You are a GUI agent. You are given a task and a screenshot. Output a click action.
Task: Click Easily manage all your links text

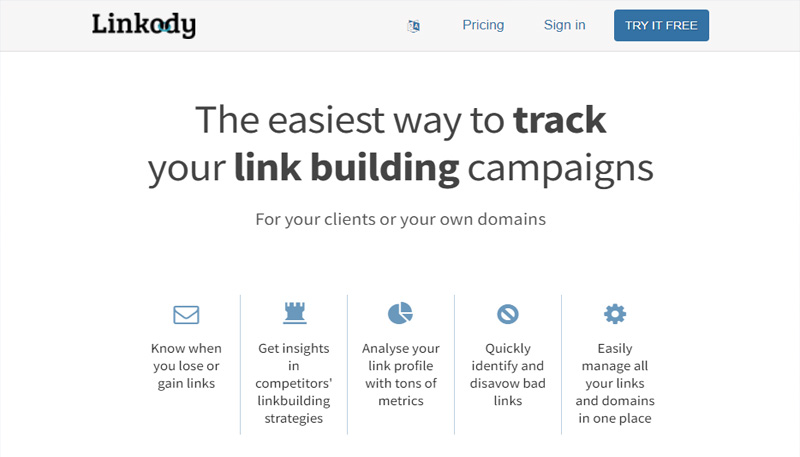(615, 383)
